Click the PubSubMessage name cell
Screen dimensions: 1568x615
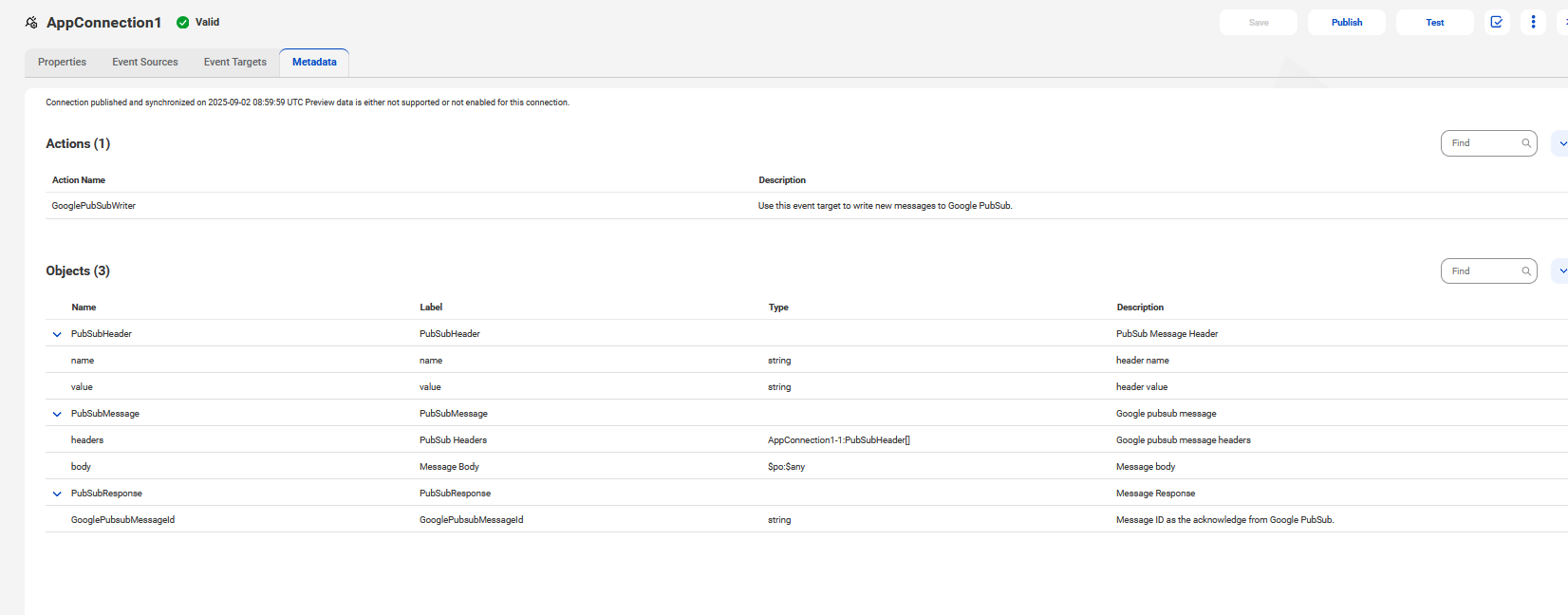pyautogui.click(x=105, y=414)
